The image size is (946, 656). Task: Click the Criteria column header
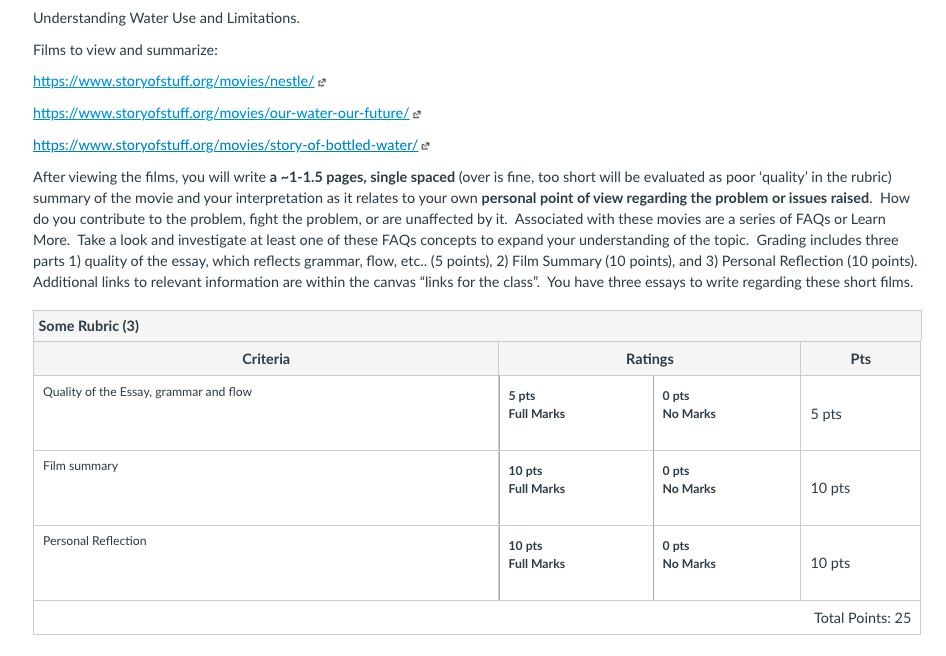click(x=266, y=359)
